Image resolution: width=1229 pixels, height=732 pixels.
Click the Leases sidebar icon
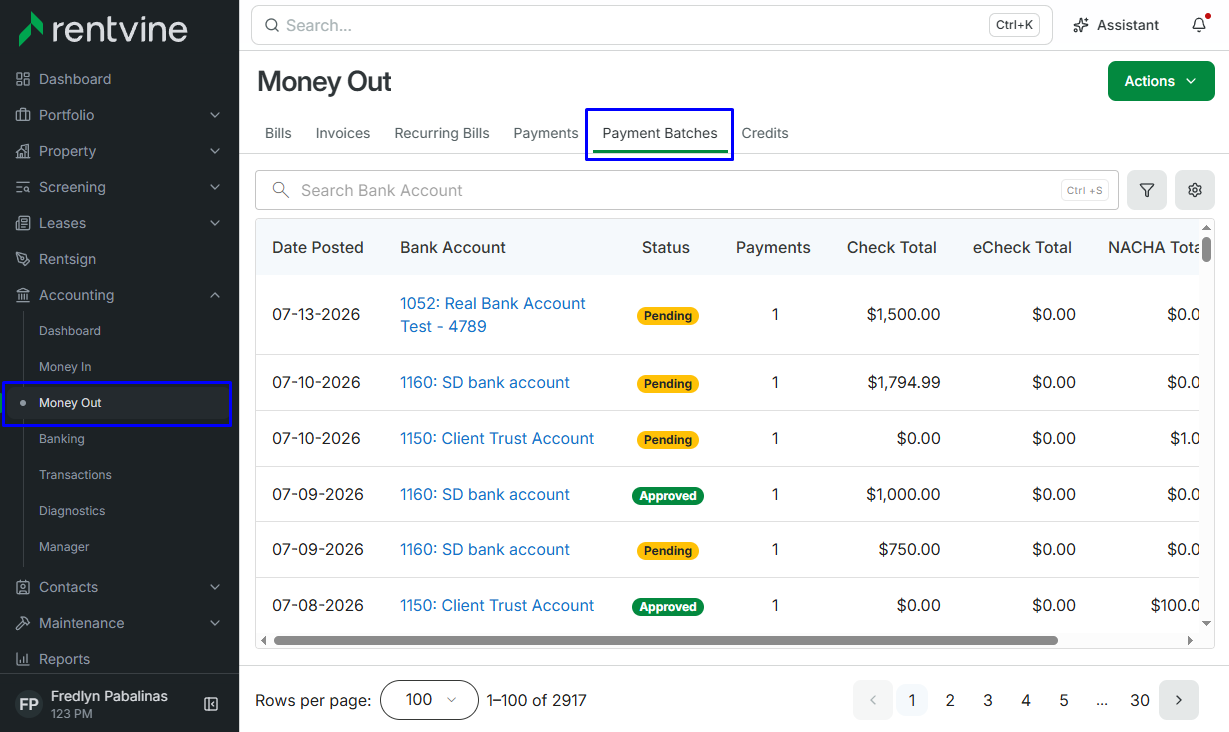[23, 223]
